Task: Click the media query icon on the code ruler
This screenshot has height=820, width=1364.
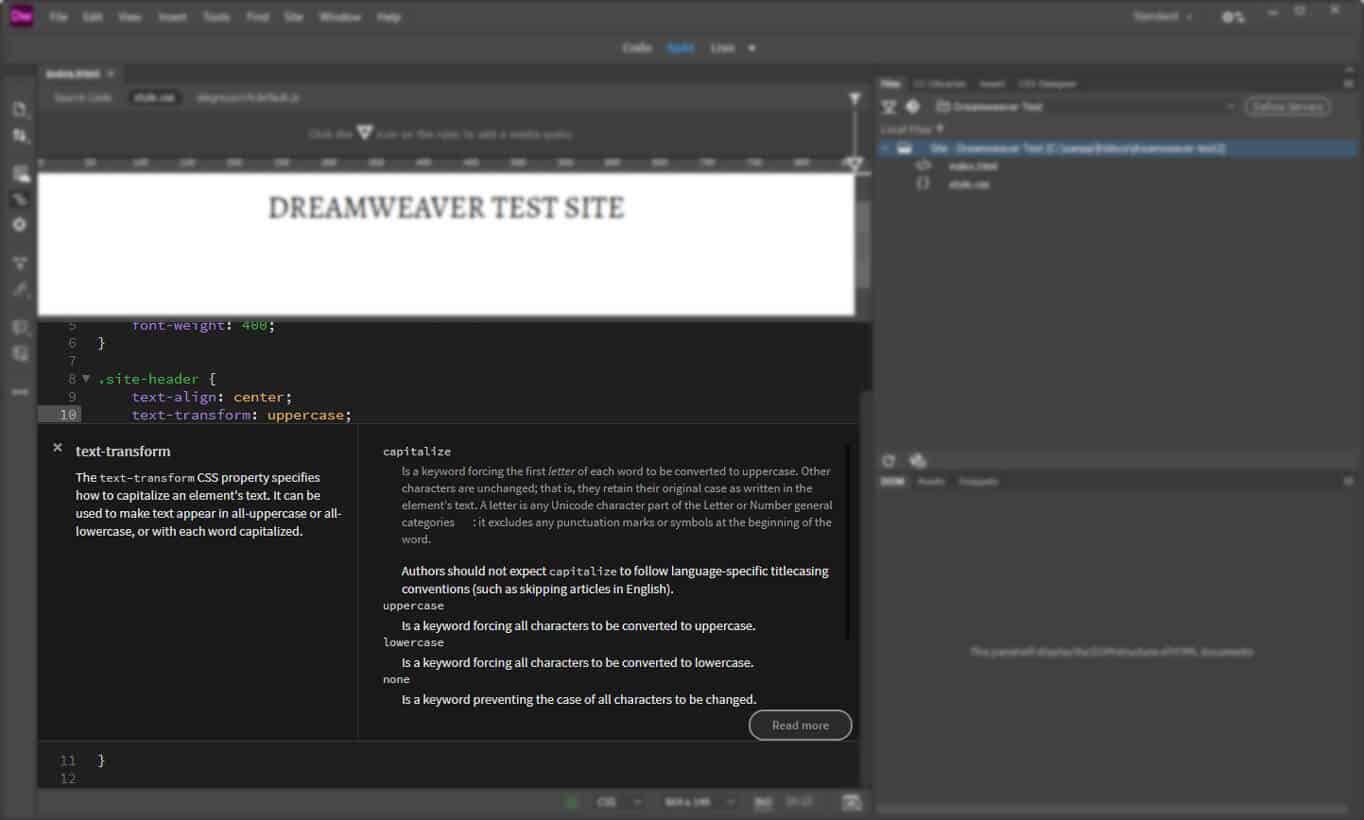Action: 852,165
